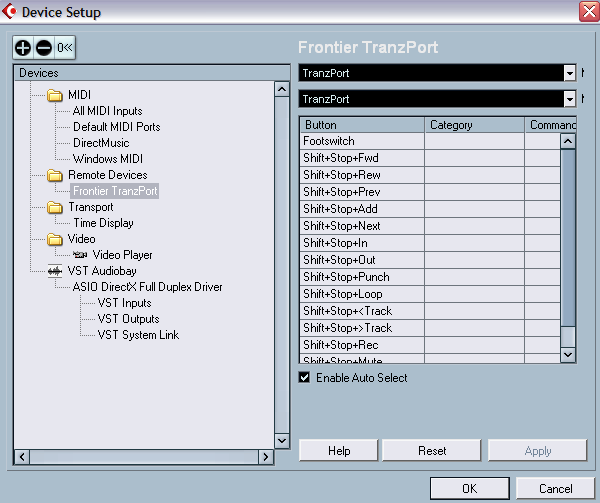Viewport: 600px width, 503px height.
Task: Click the Remove device minus icon
Action: pyautogui.click(x=44, y=48)
